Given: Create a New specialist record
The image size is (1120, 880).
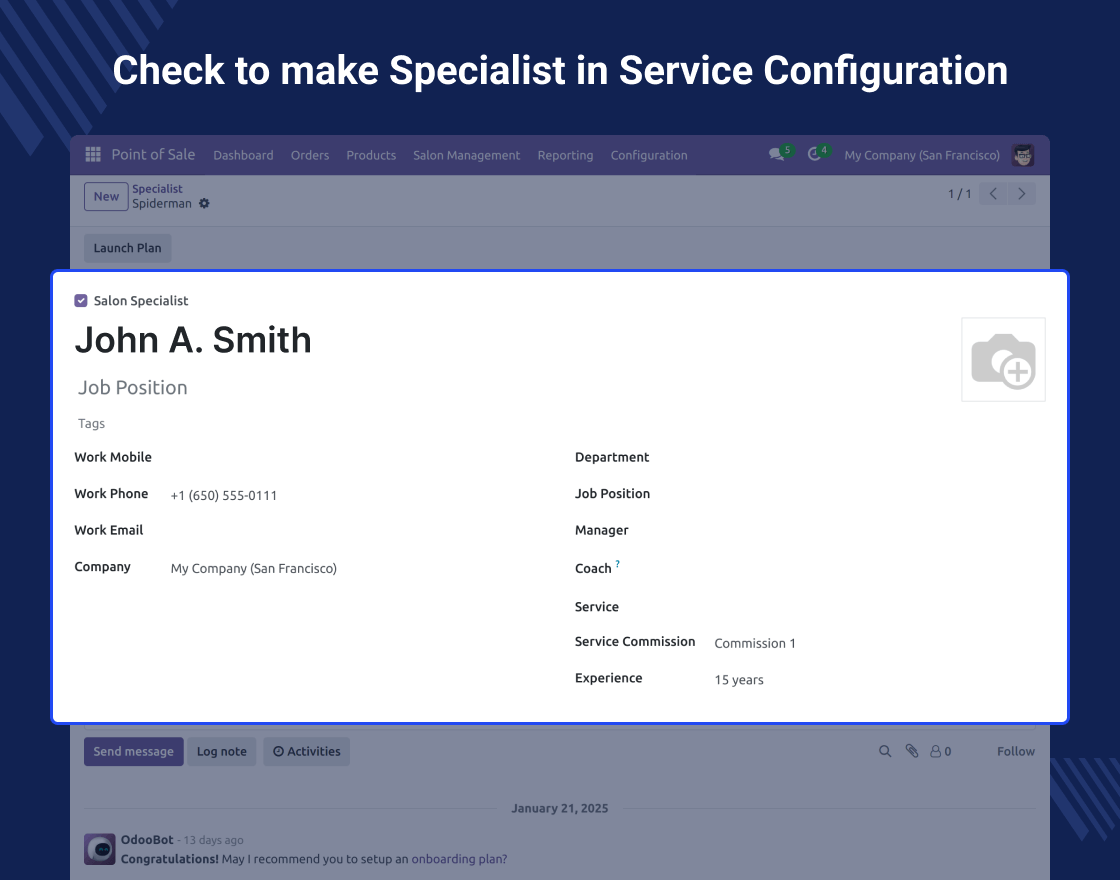Looking at the screenshot, I should [x=106, y=196].
